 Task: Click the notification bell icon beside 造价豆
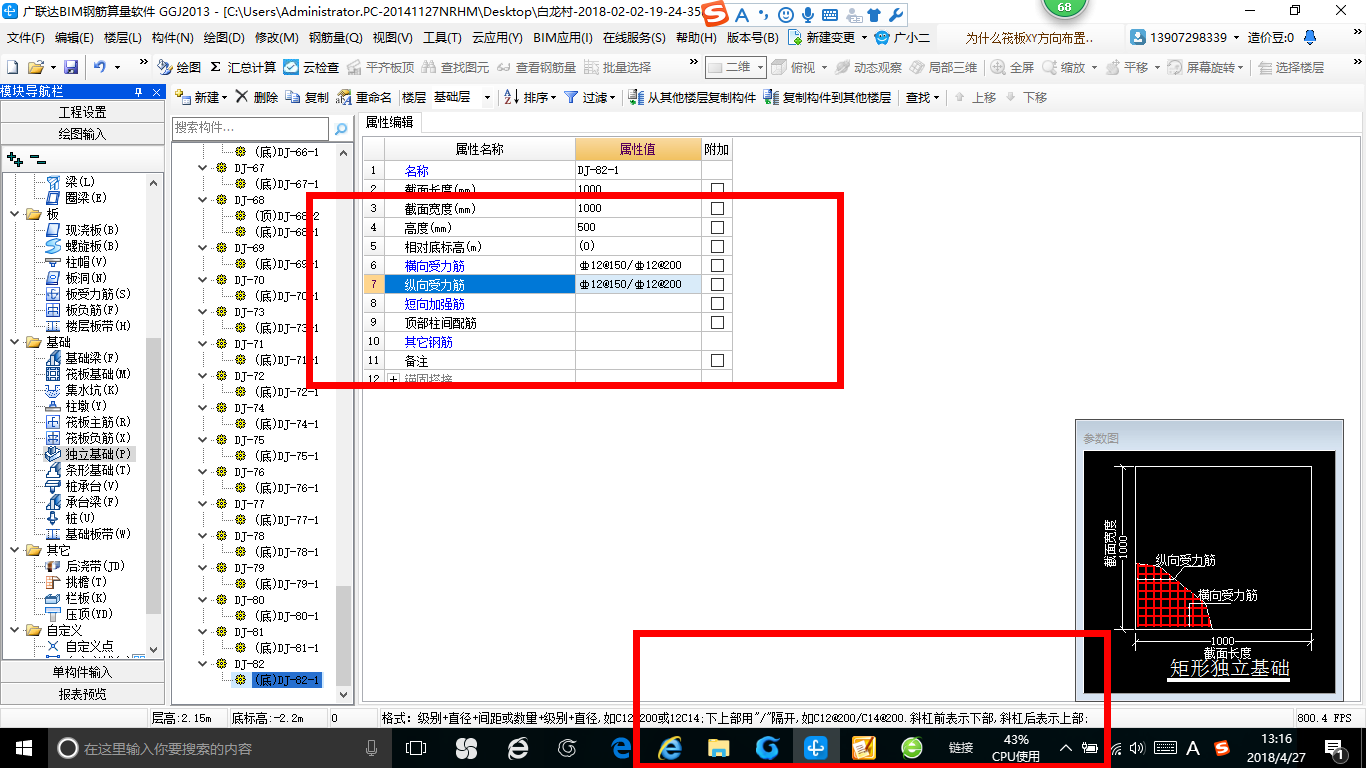click(x=1311, y=37)
